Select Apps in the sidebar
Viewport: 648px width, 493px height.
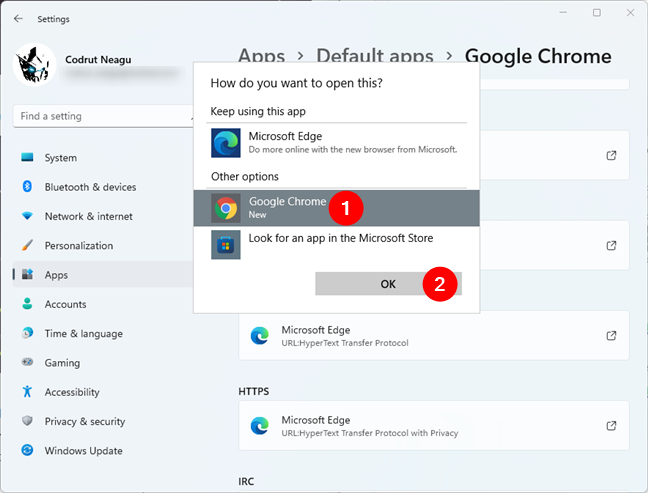[103, 275]
